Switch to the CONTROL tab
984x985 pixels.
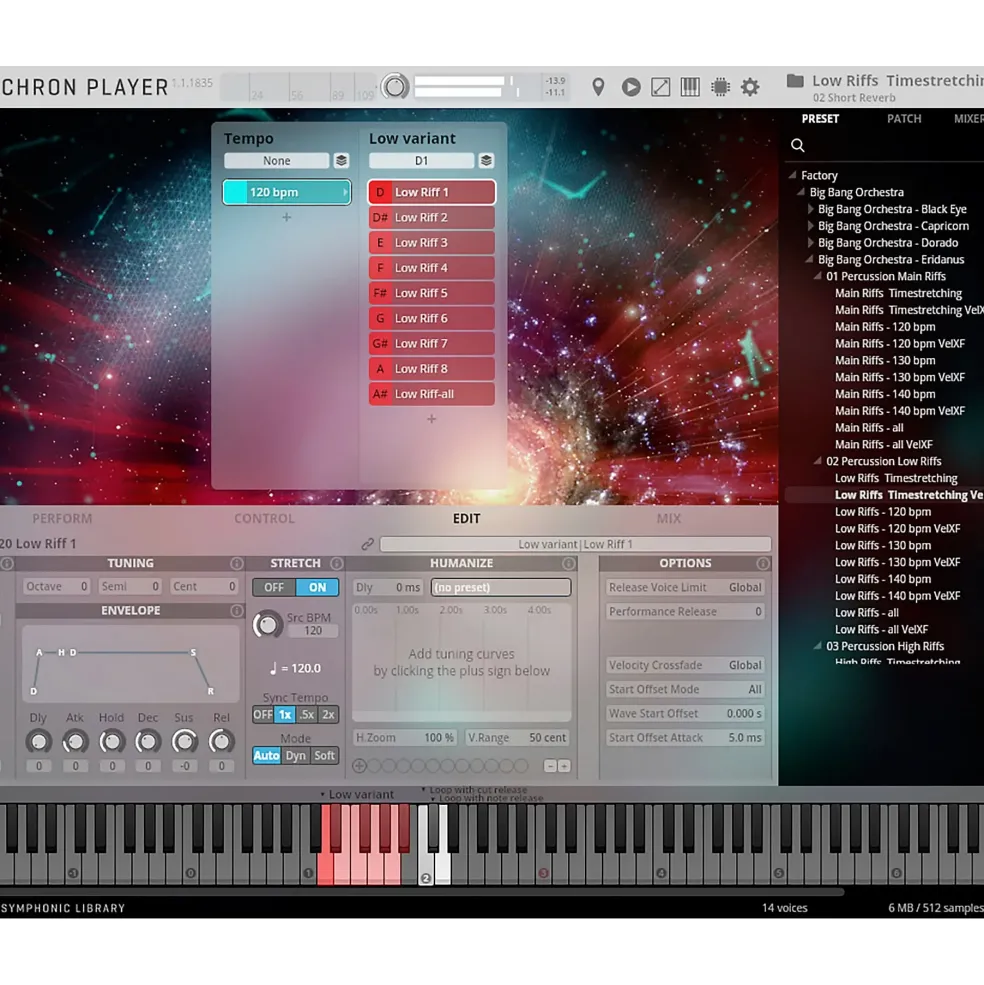(264, 519)
